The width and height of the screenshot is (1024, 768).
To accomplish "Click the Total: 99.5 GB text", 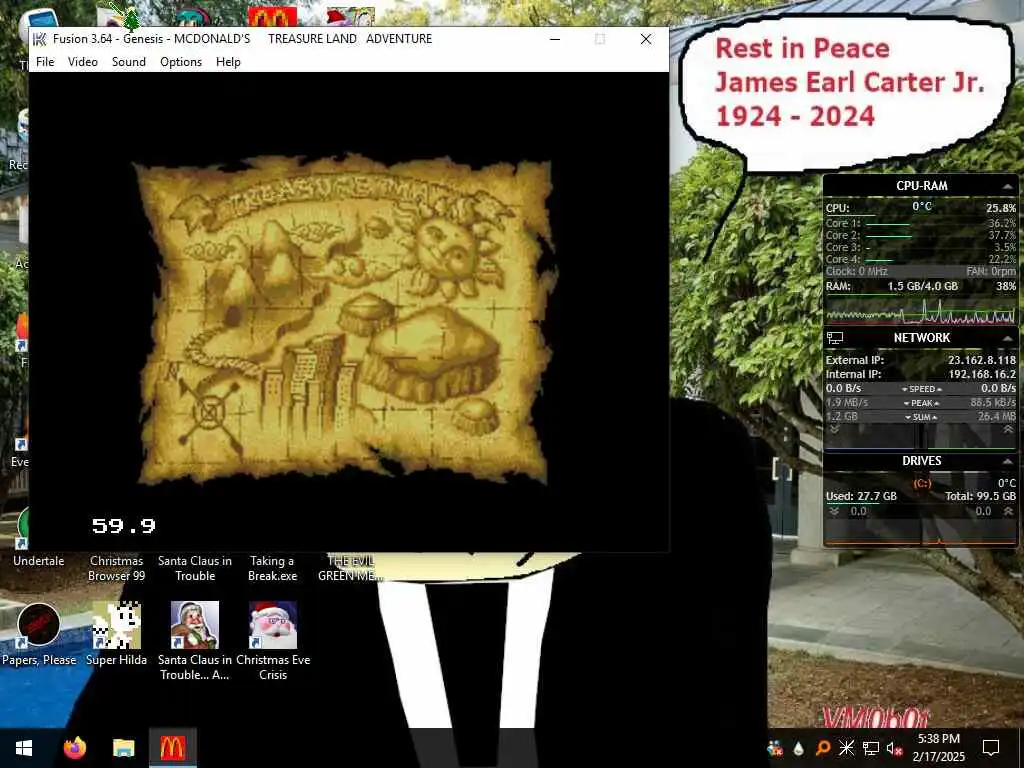I will (980, 496).
